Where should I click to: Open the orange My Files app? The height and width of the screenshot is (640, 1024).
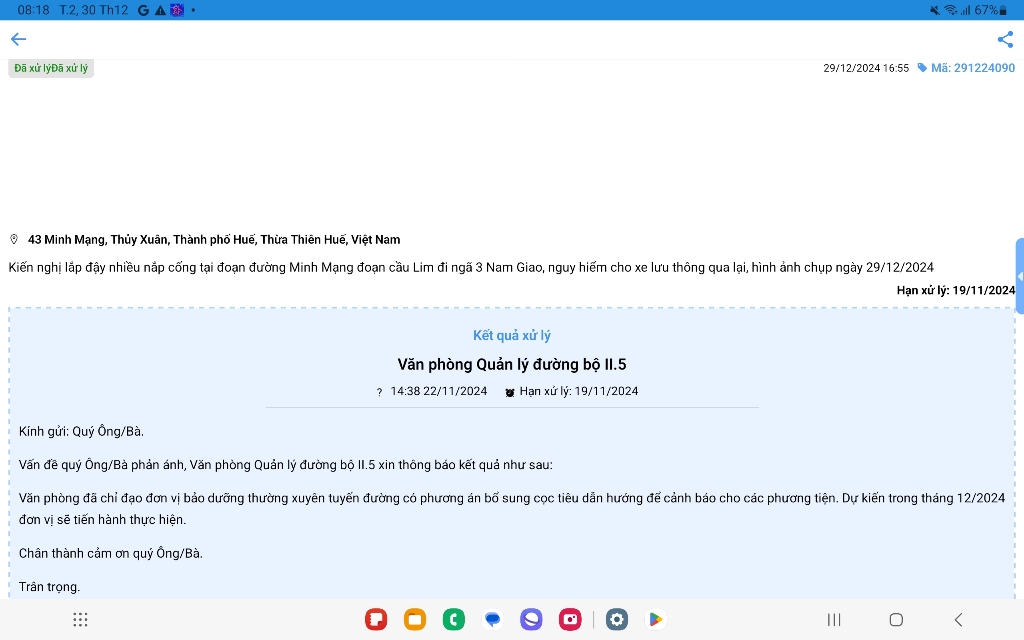click(415, 620)
